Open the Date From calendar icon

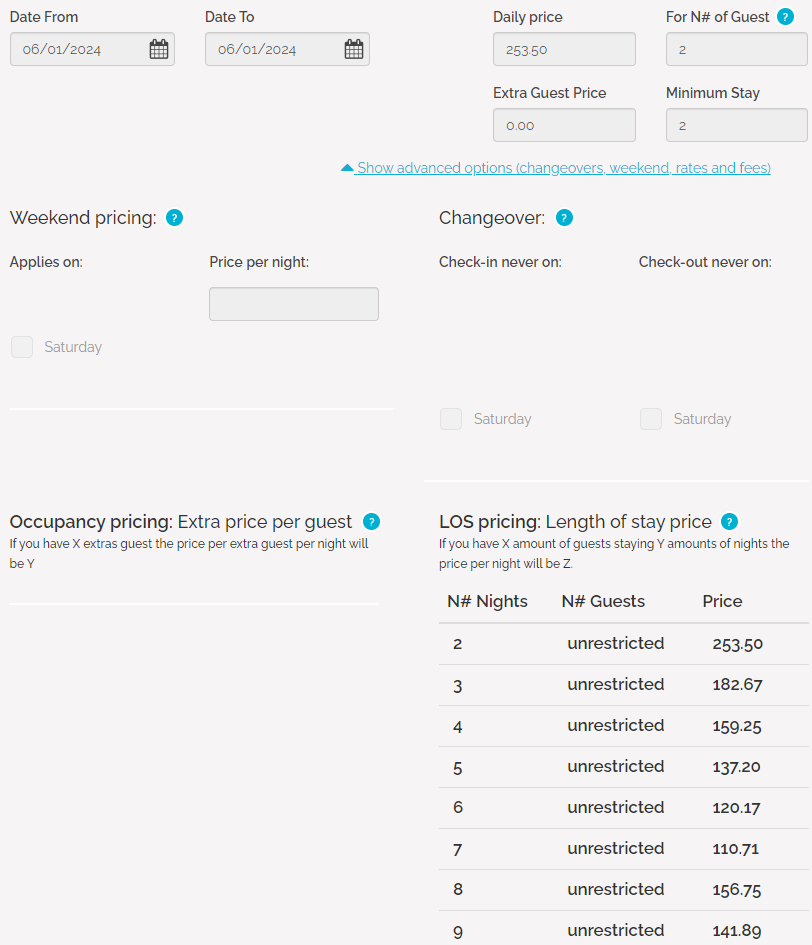click(x=159, y=49)
